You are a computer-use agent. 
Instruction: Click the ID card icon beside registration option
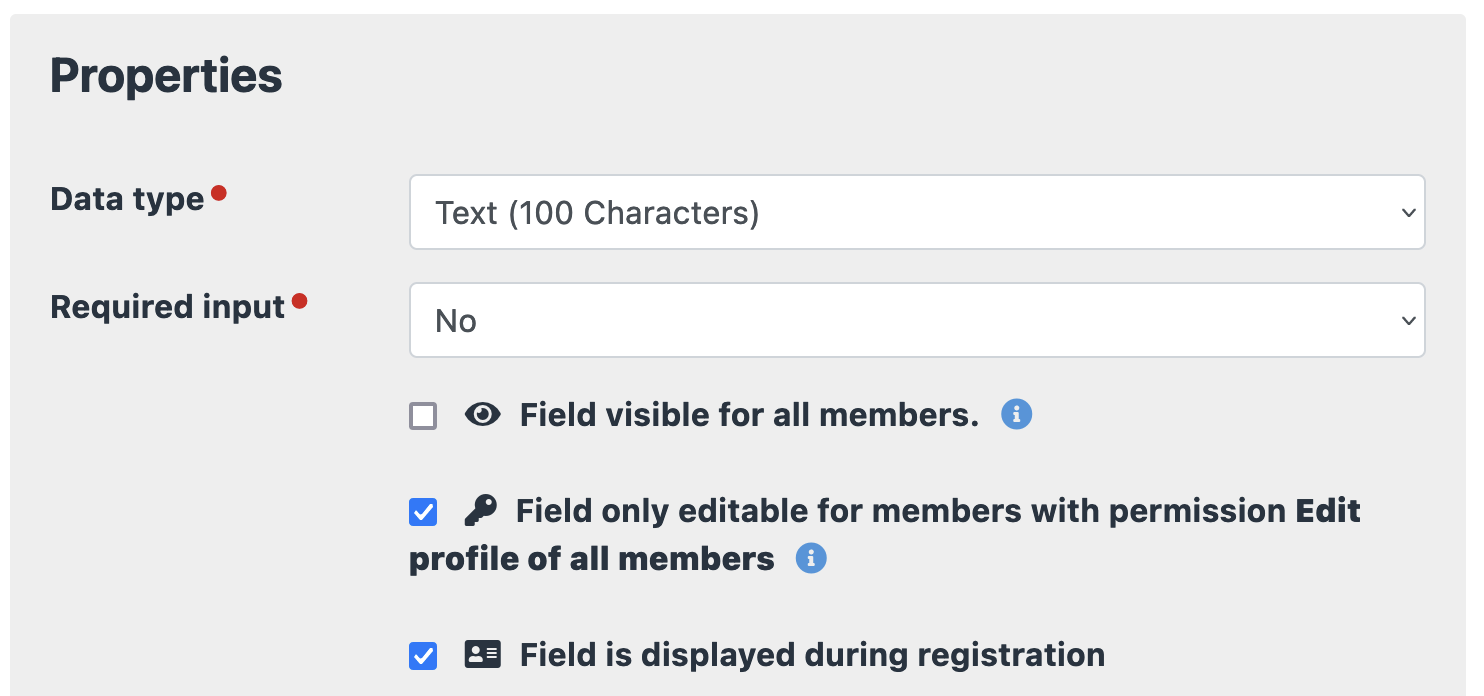tap(483, 655)
